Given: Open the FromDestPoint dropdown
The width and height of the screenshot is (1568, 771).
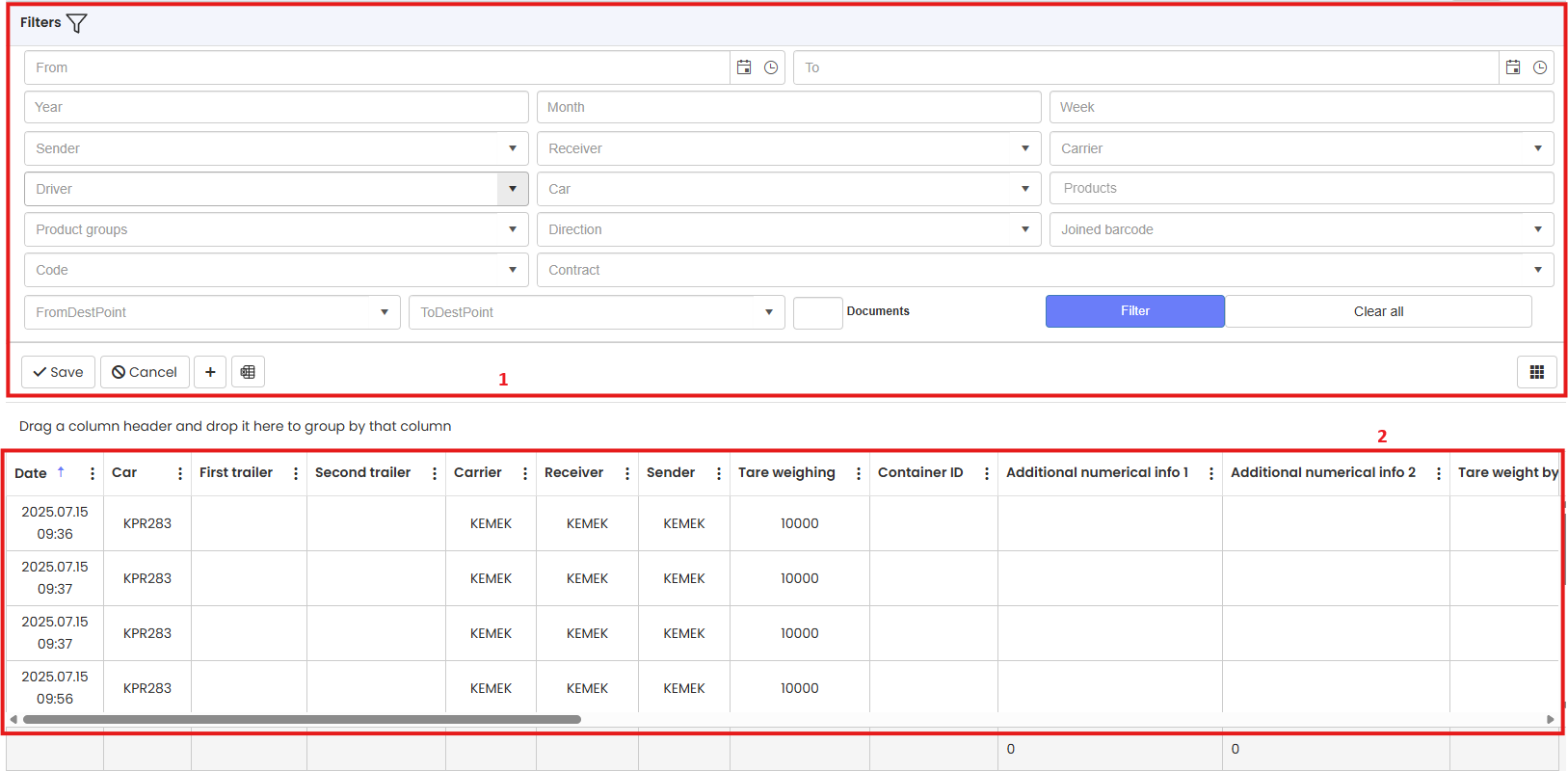Looking at the screenshot, I should pyautogui.click(x=385, y=312).
